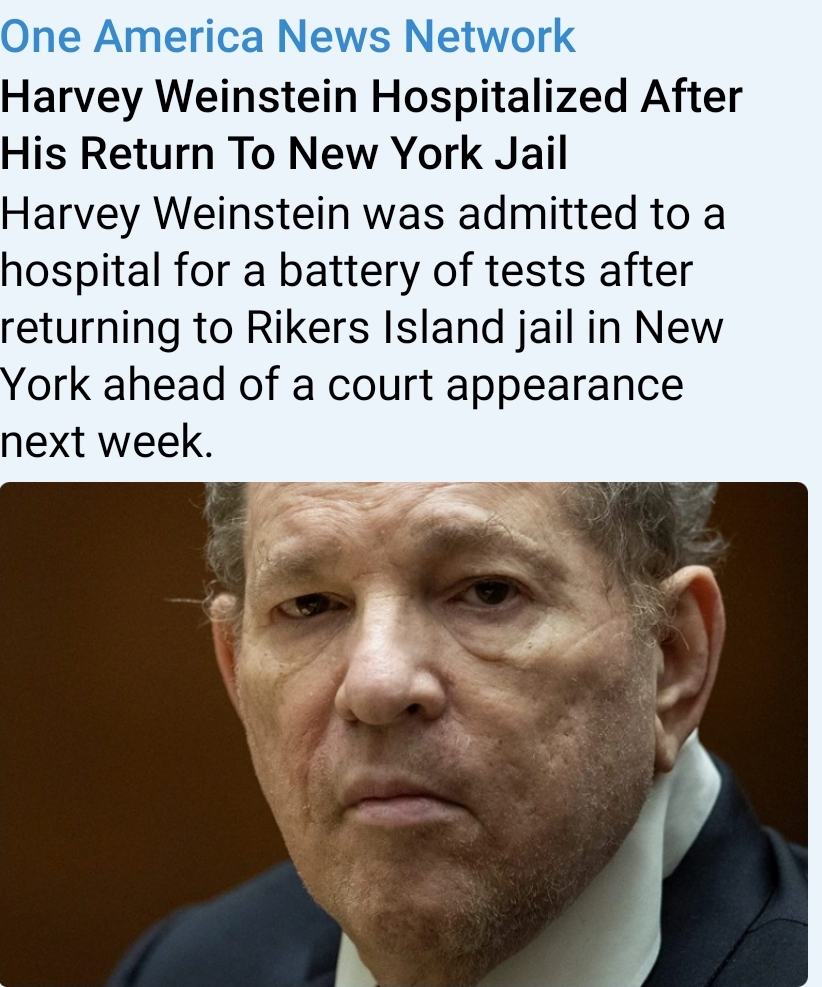The width and height of the screenshot is (822, 987).
Task: Open the One America News Network source link
Action: 288,36
